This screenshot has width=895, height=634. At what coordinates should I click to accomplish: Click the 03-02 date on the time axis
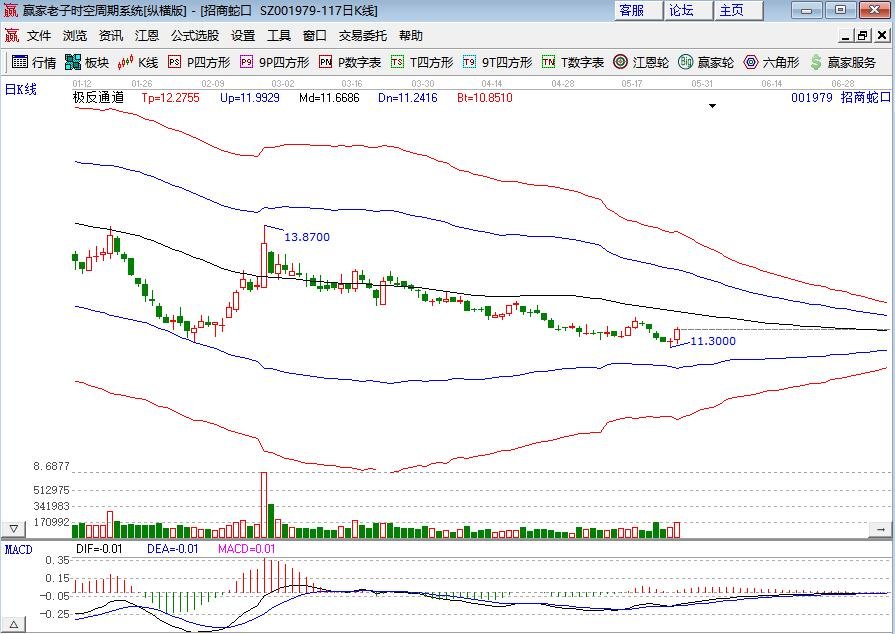(x=283, y=83)
